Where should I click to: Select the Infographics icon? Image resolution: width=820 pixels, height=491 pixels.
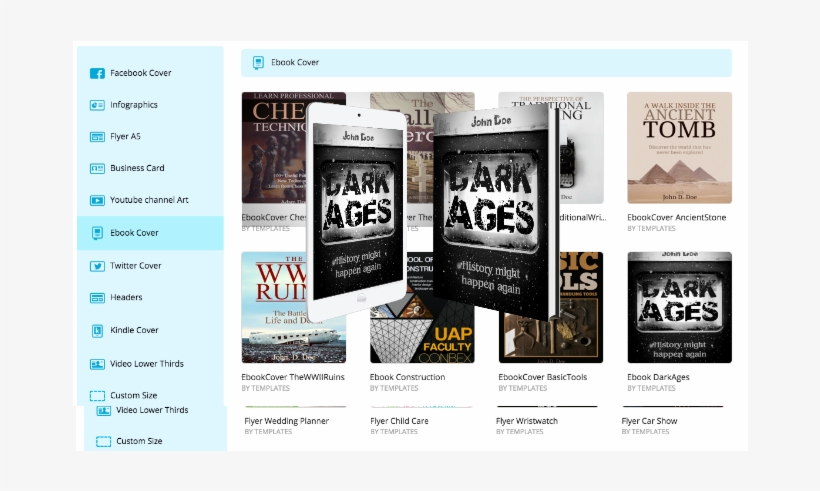click(97, 105)
